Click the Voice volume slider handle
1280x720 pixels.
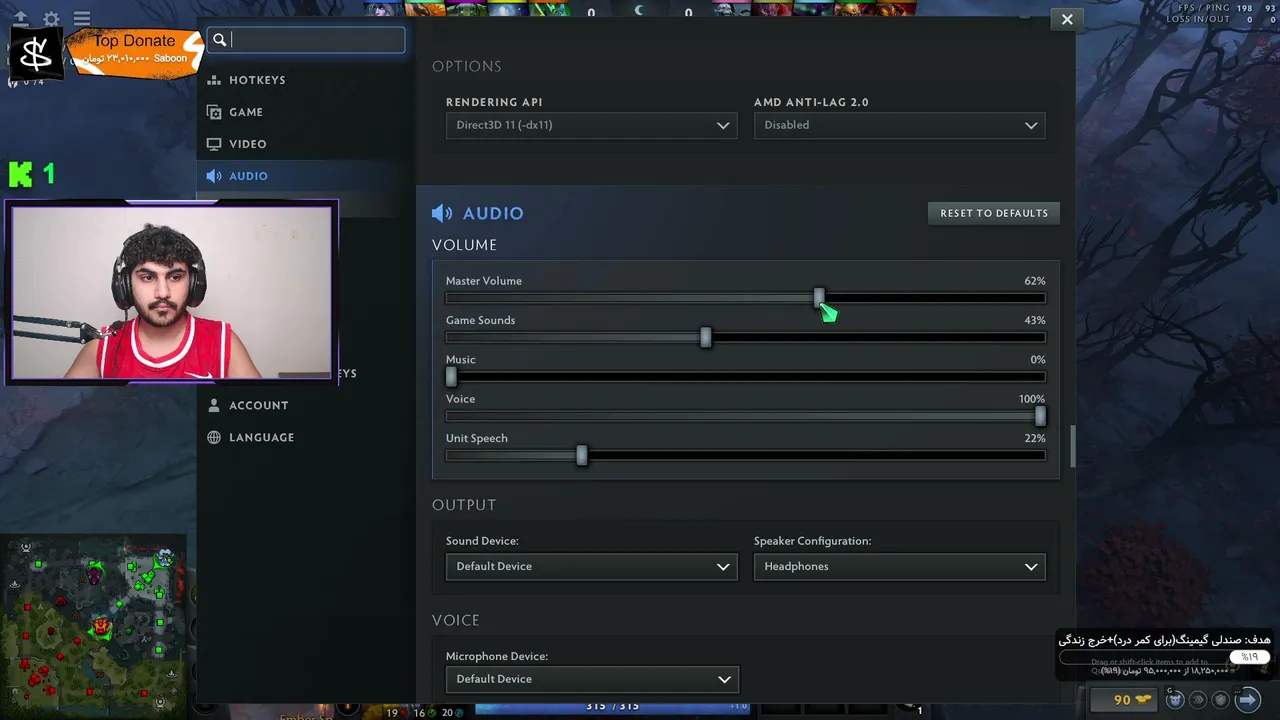click(x=1040, y=416)
